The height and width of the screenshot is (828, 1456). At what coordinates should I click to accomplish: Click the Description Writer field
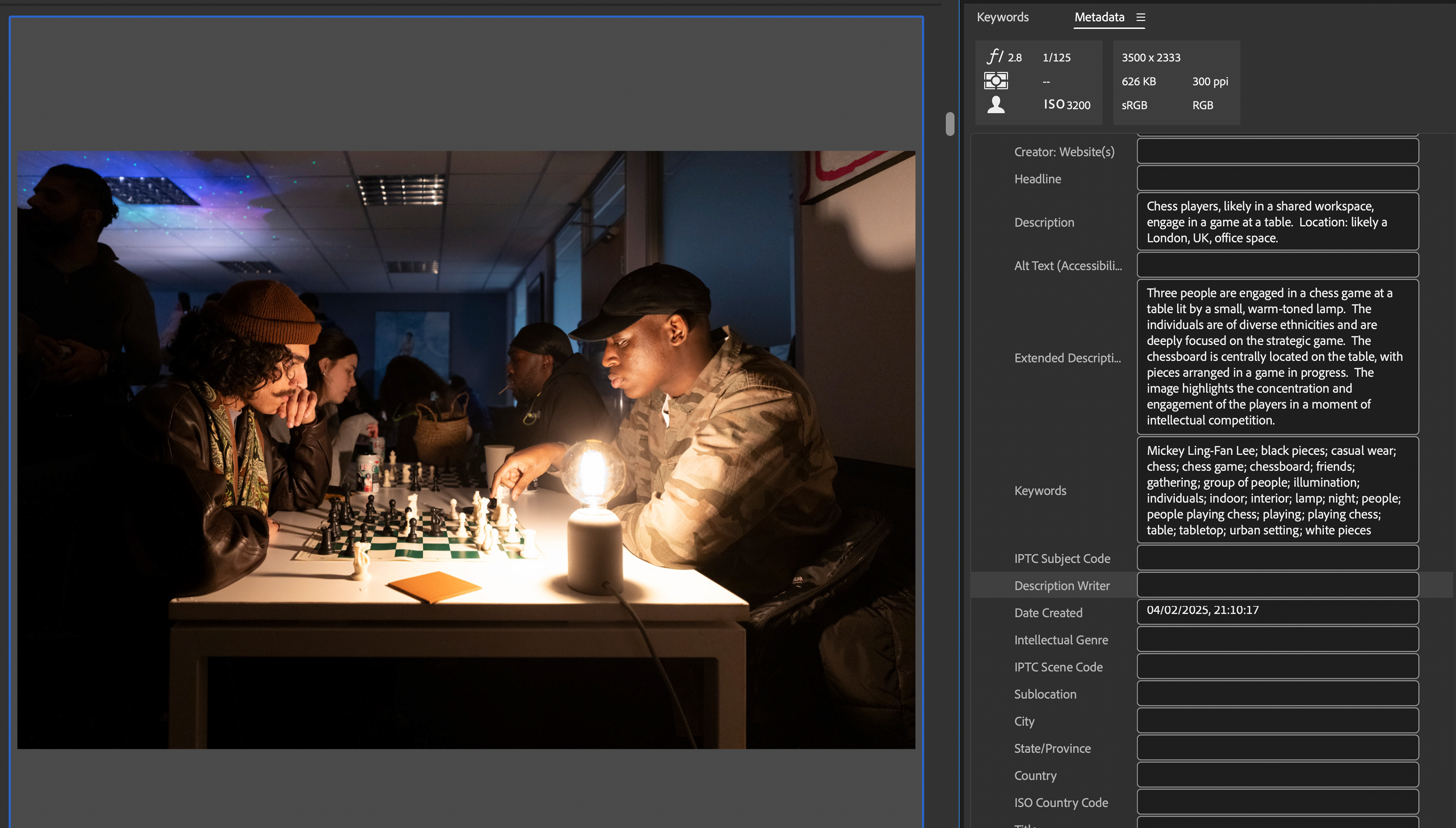1277,585
